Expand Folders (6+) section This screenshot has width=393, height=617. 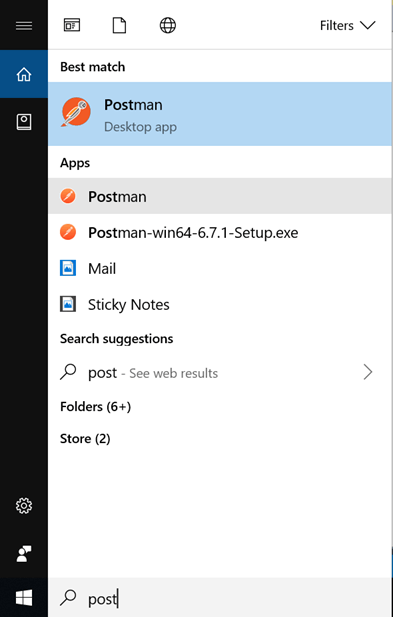[x=96, y=406]
